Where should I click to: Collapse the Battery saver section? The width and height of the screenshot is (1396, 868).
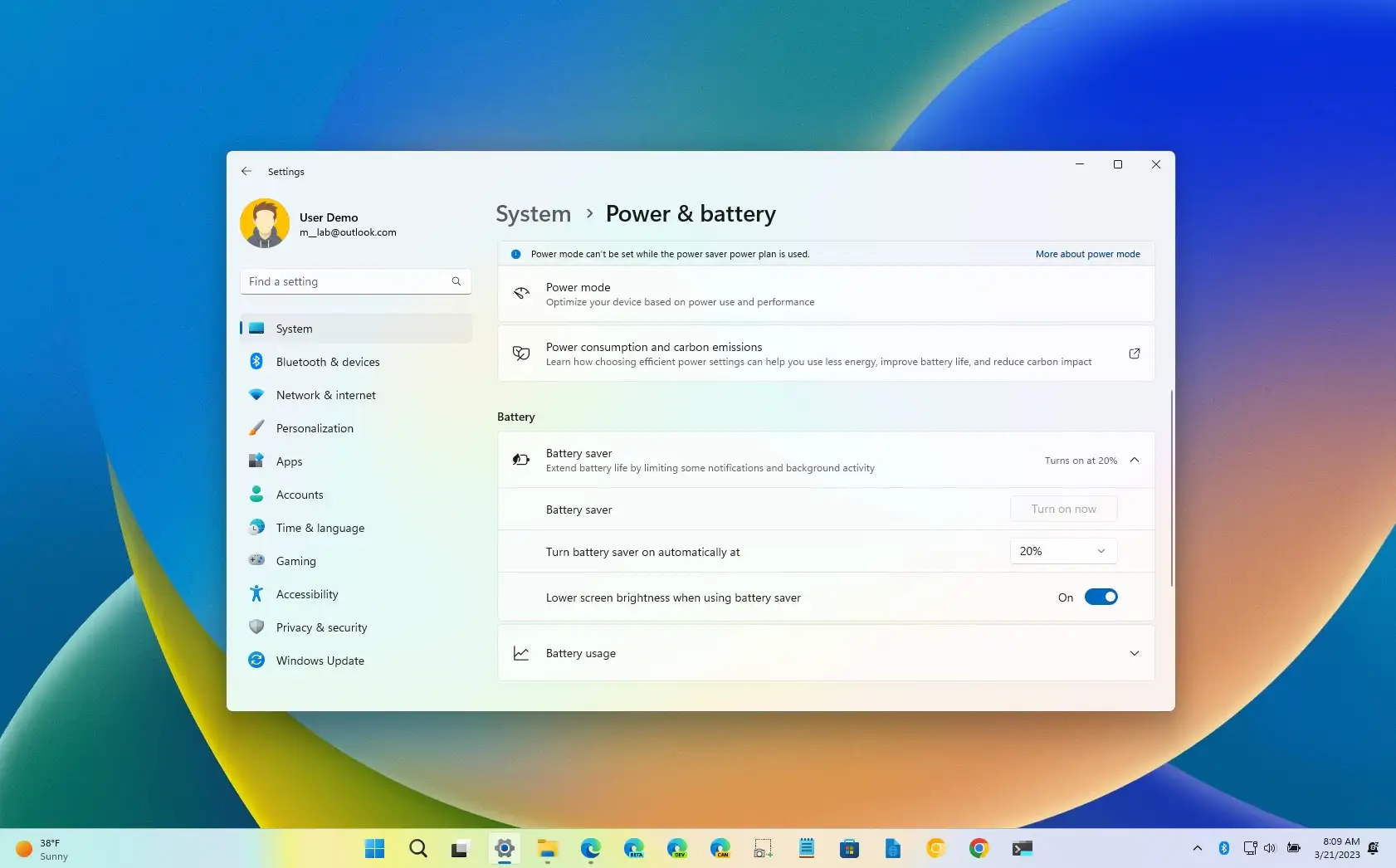tap(1135, 460)
